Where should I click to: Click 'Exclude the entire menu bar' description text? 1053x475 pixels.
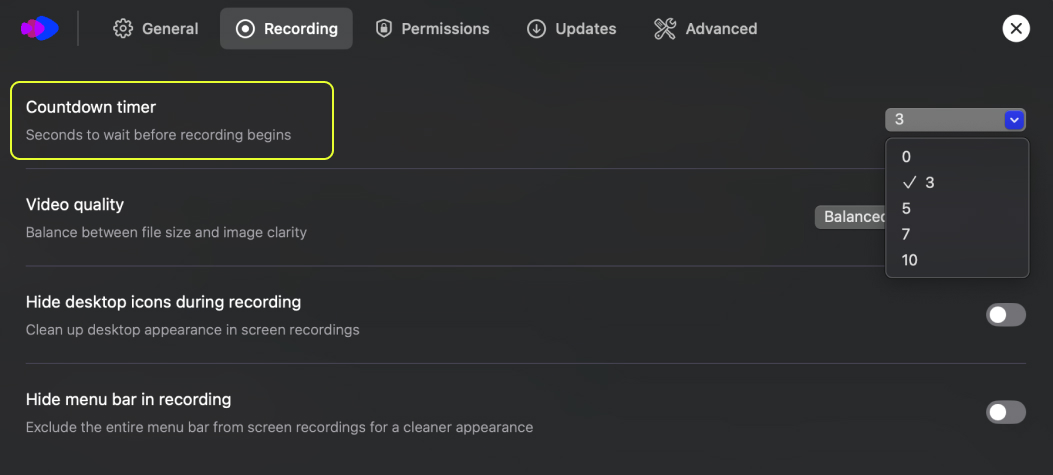pyautogui.click(x=279, y=427)
